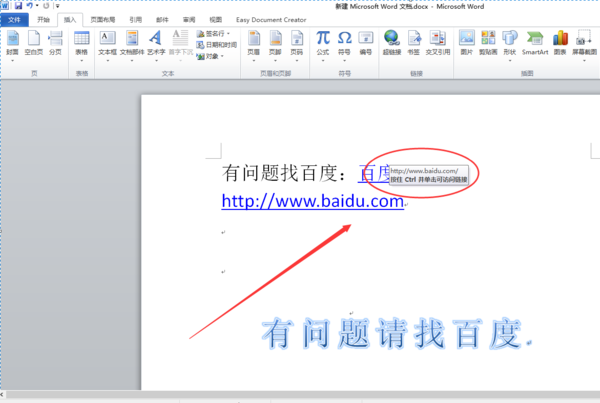
Task: Save the document from the quick access toolbar
Action: pyautogui.click(x=18, y=6)
